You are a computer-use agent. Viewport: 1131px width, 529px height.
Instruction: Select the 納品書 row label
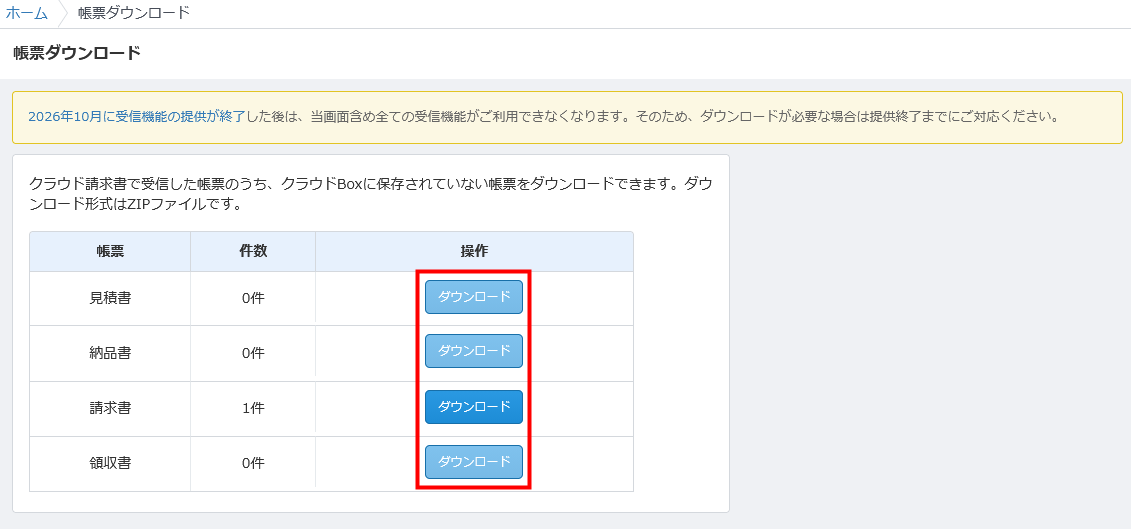coord(110,353)
